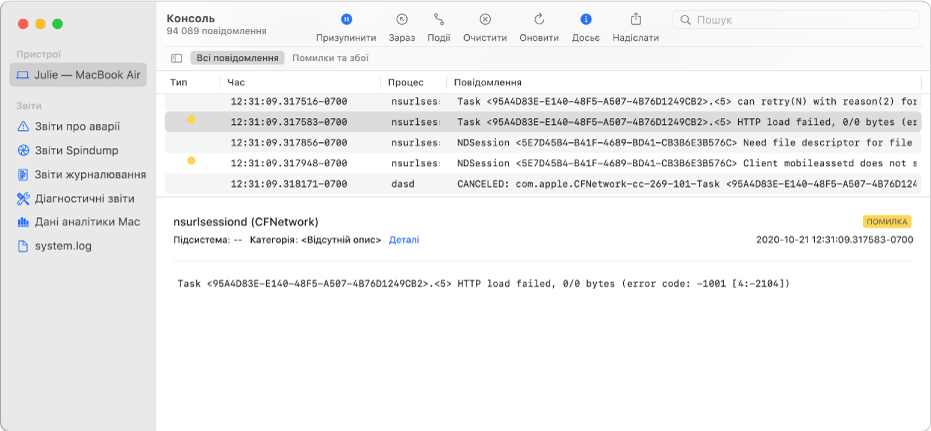Image resolution: width=931 pixels, height=431 pixels.
Task: Click the Звіти Spindump icon
Action: click(x=23, y=150)
